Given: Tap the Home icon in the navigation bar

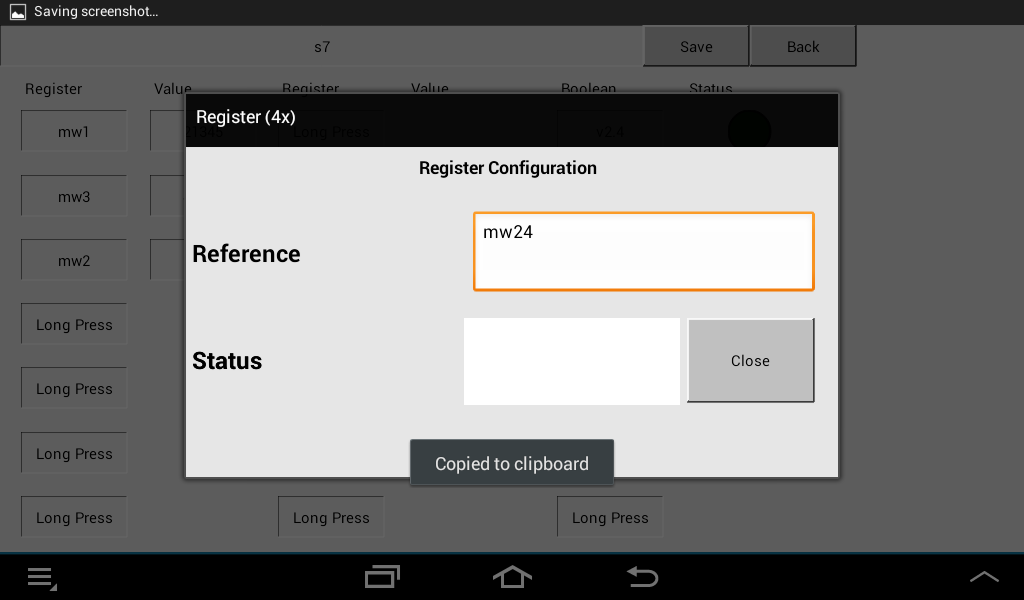Looking at the screenshot, I should click(x=512, y=576).
